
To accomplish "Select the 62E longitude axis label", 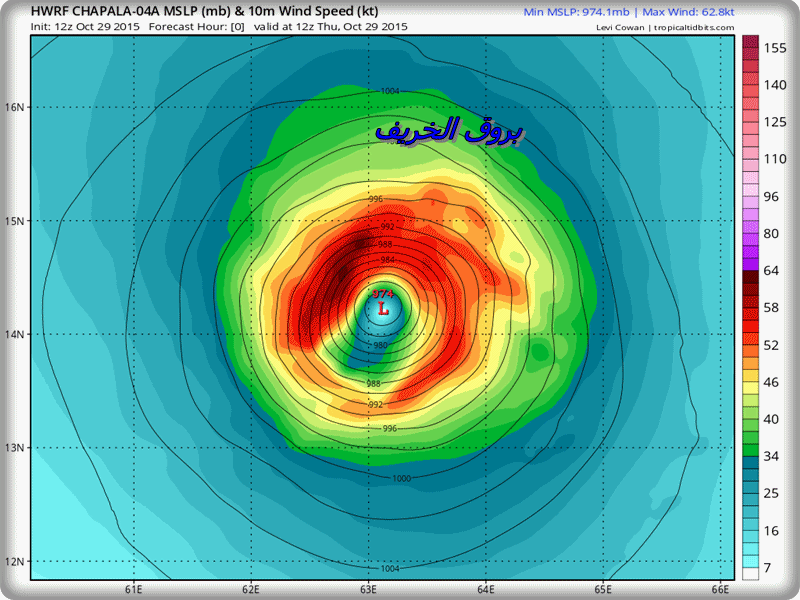I will pos(251,590).
